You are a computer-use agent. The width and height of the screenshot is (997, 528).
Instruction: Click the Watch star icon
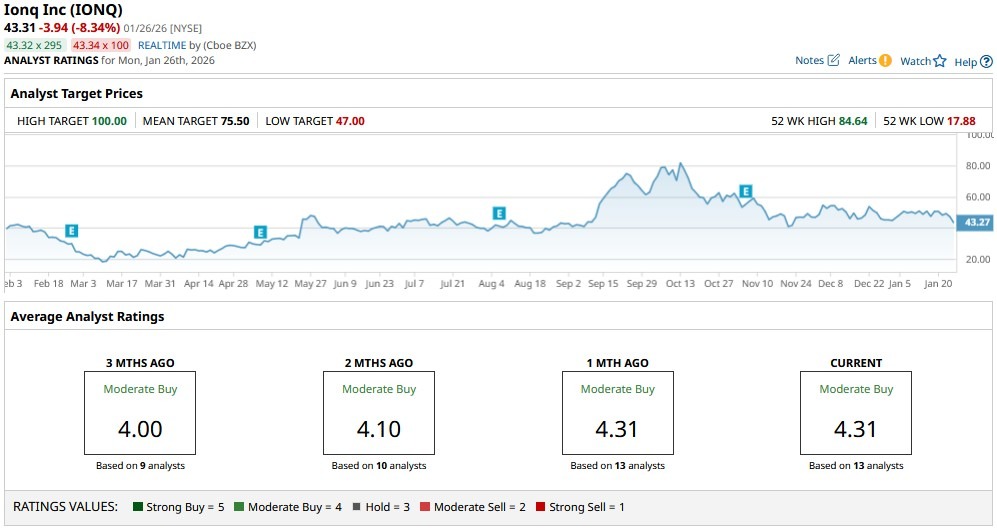pos(940,61)
